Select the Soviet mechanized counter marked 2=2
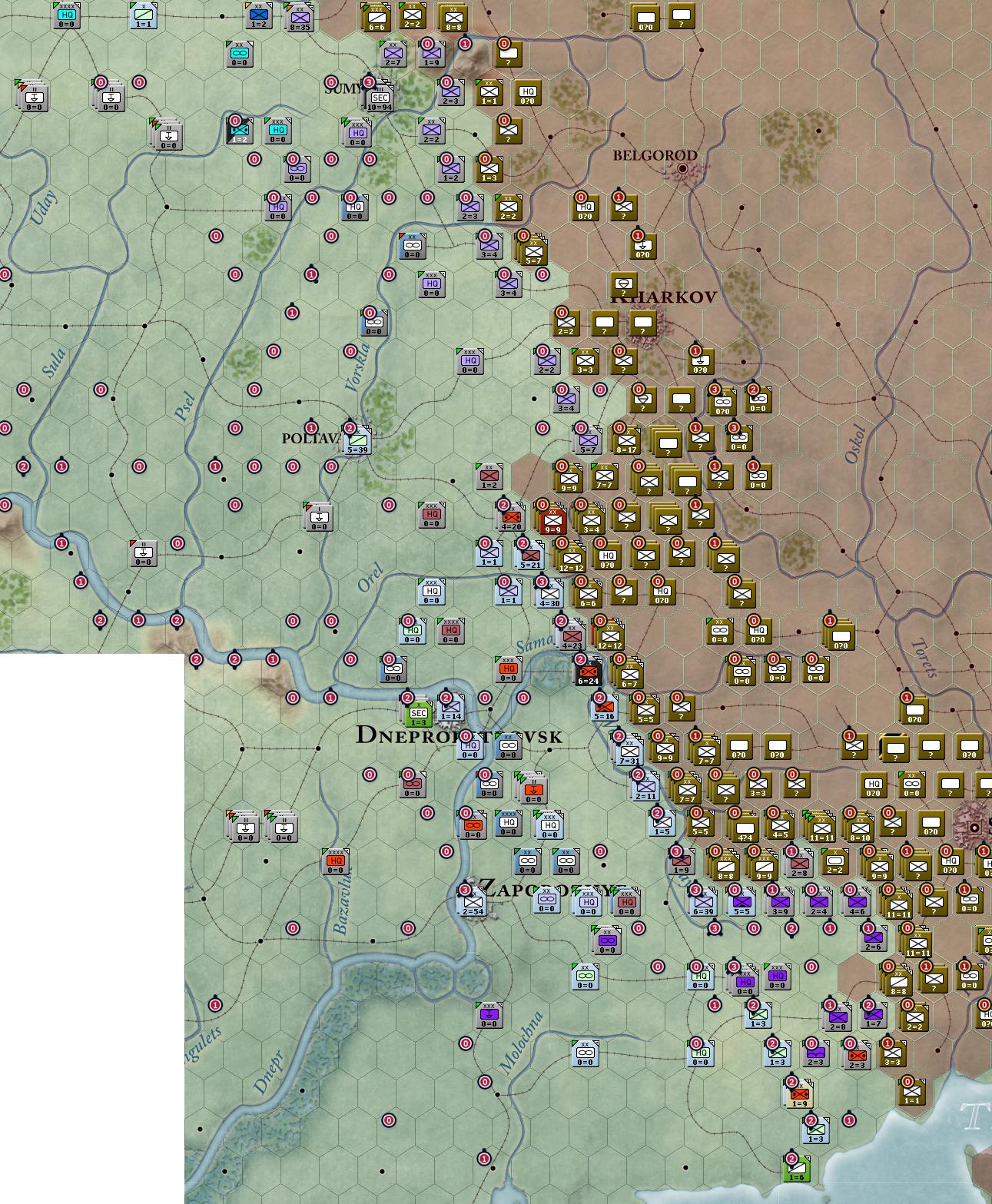This screenshot has width=992, height=1204. click(835, 861)
